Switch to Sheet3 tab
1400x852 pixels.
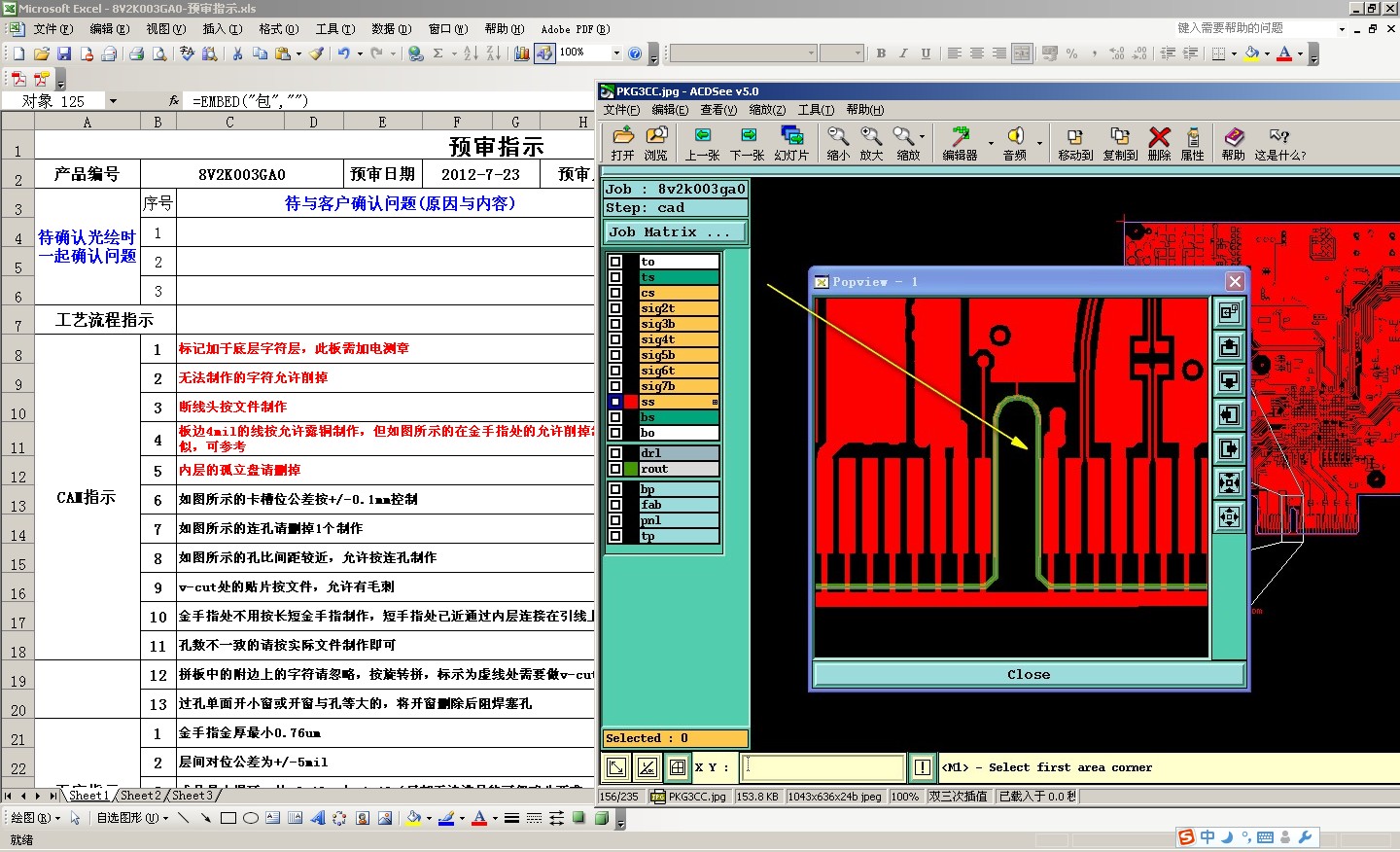192,796
